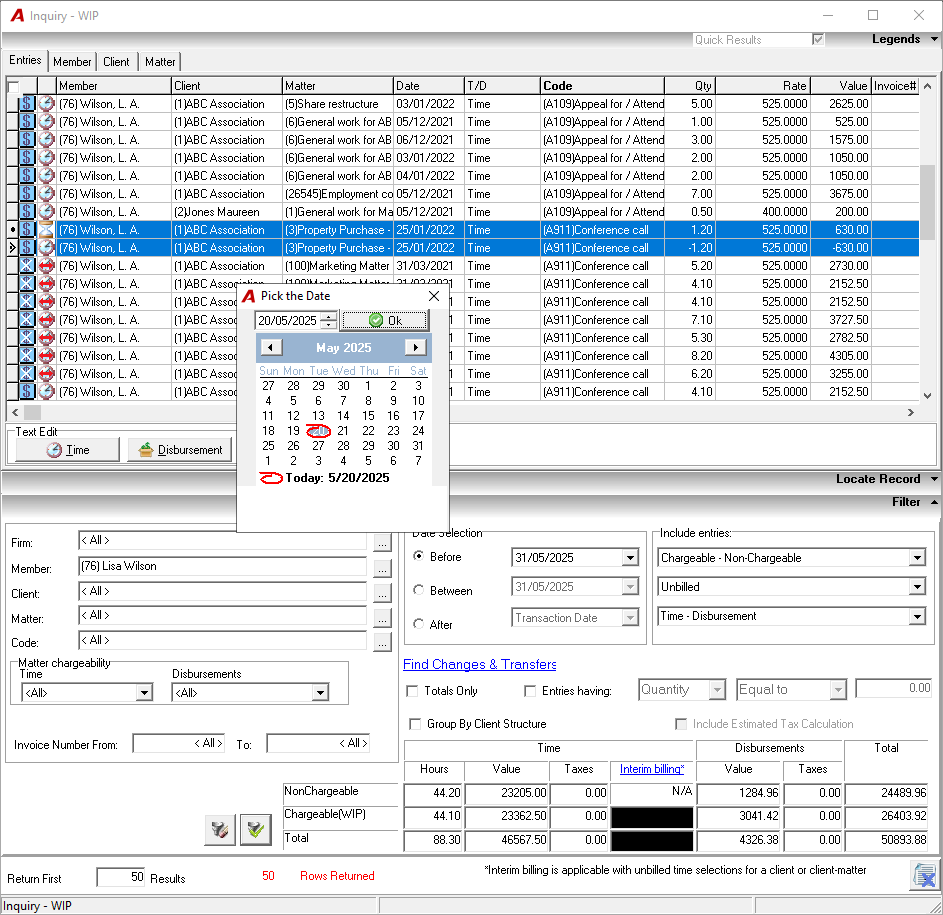Click the apply filter funnel-with-checkmark icon

256,830
